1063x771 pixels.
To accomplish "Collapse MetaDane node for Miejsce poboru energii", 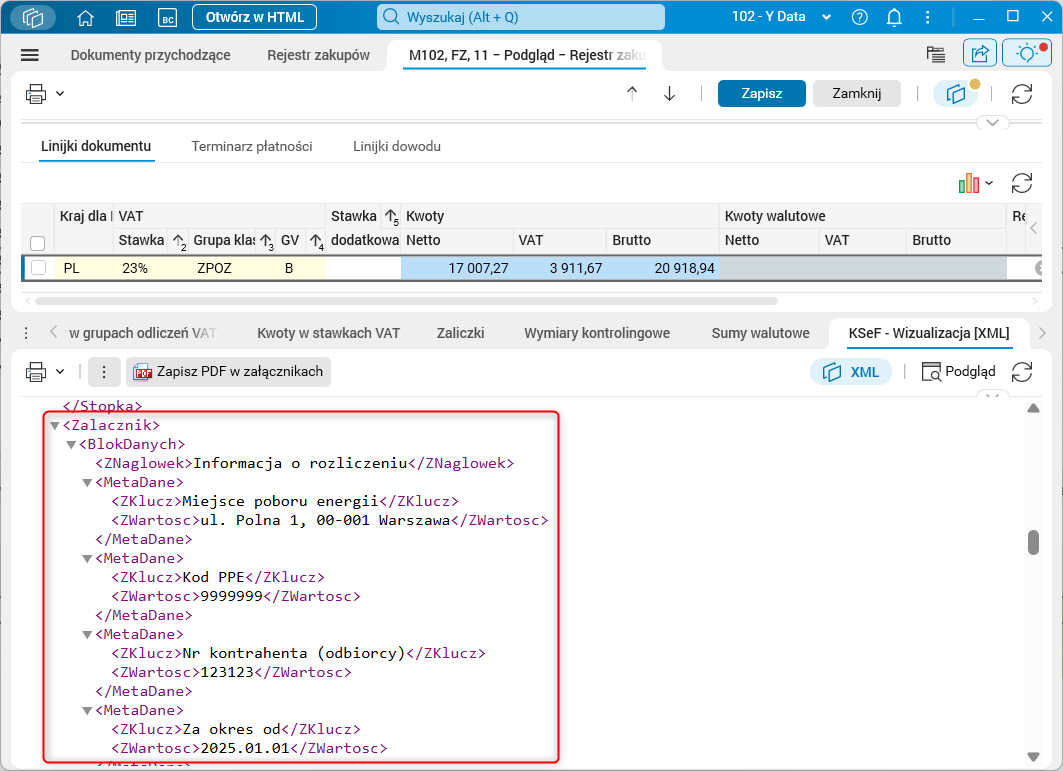I will point(87,483).
